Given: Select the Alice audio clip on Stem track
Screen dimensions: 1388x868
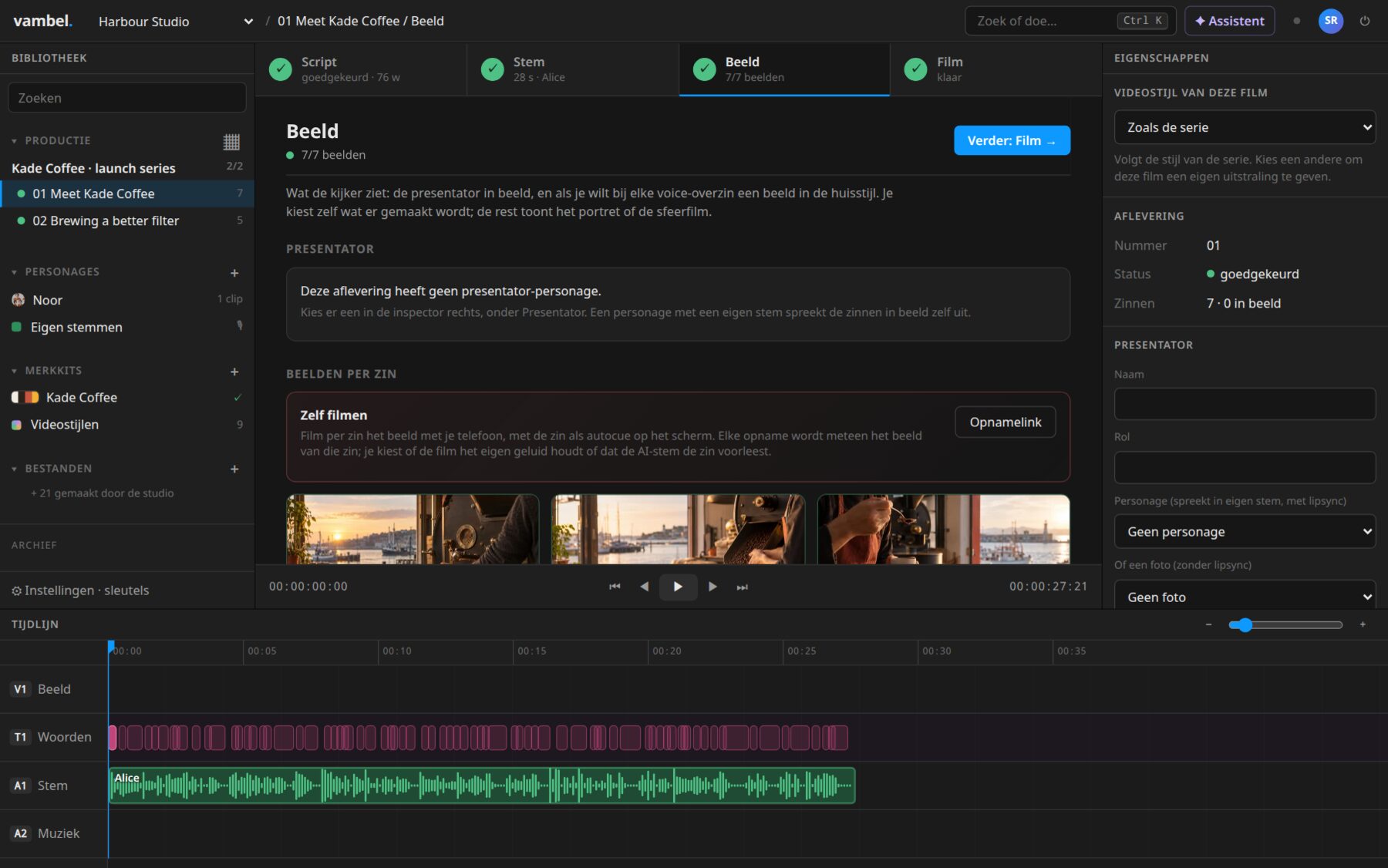Looking at the screenshot, I should point(482,786).
